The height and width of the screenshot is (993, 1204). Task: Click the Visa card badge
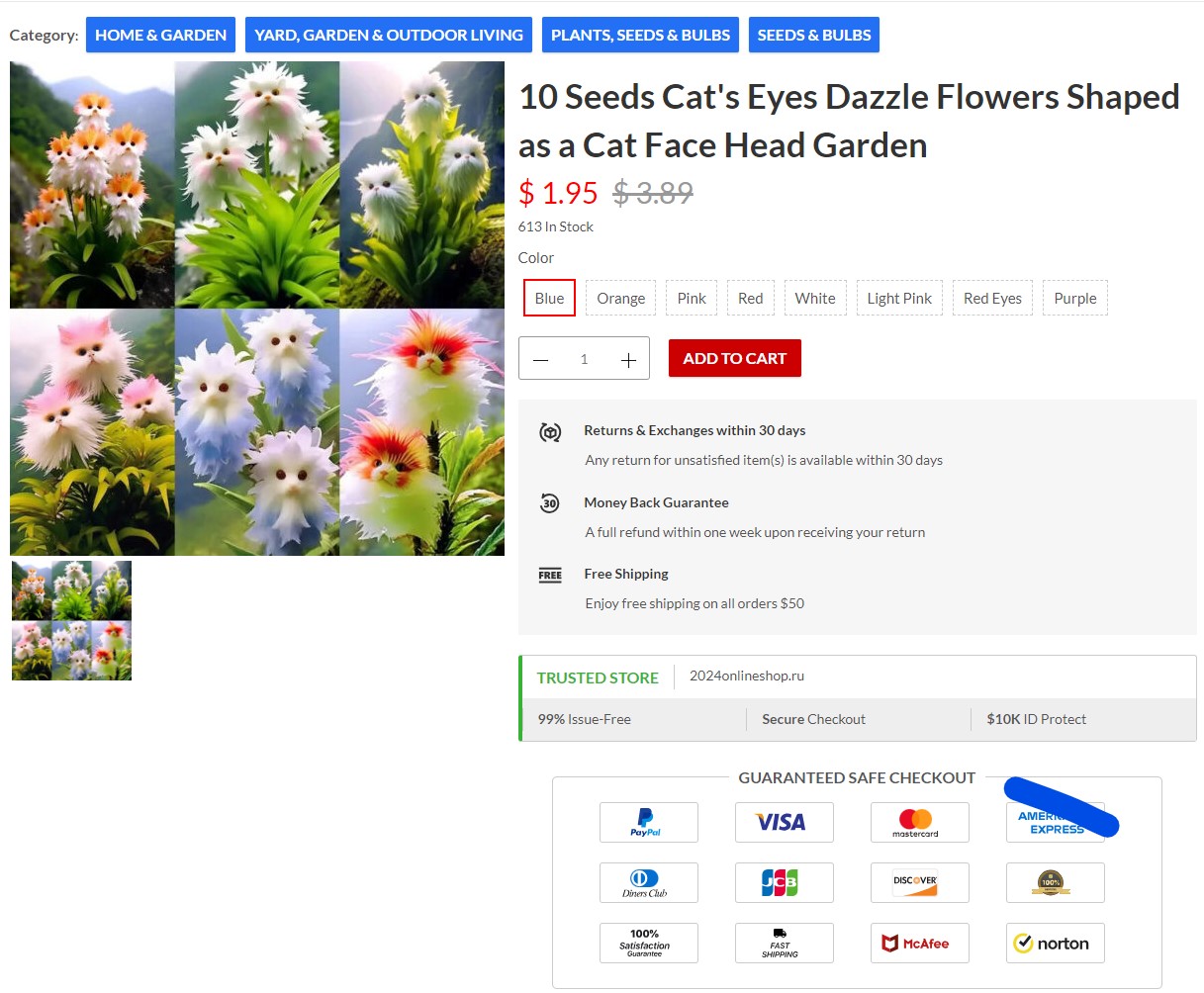coord(784,822)
